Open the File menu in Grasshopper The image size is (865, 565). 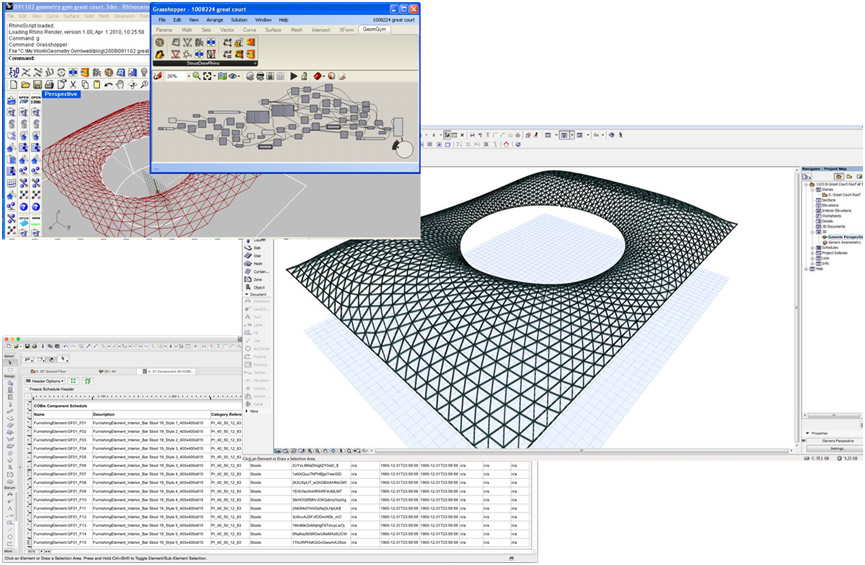click(162, 20)
